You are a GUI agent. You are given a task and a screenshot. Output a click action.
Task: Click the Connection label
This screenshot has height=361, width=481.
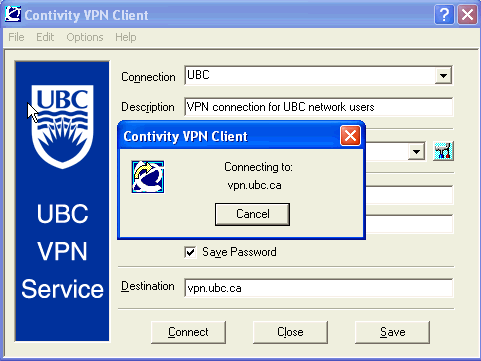[x=148, y=77]
